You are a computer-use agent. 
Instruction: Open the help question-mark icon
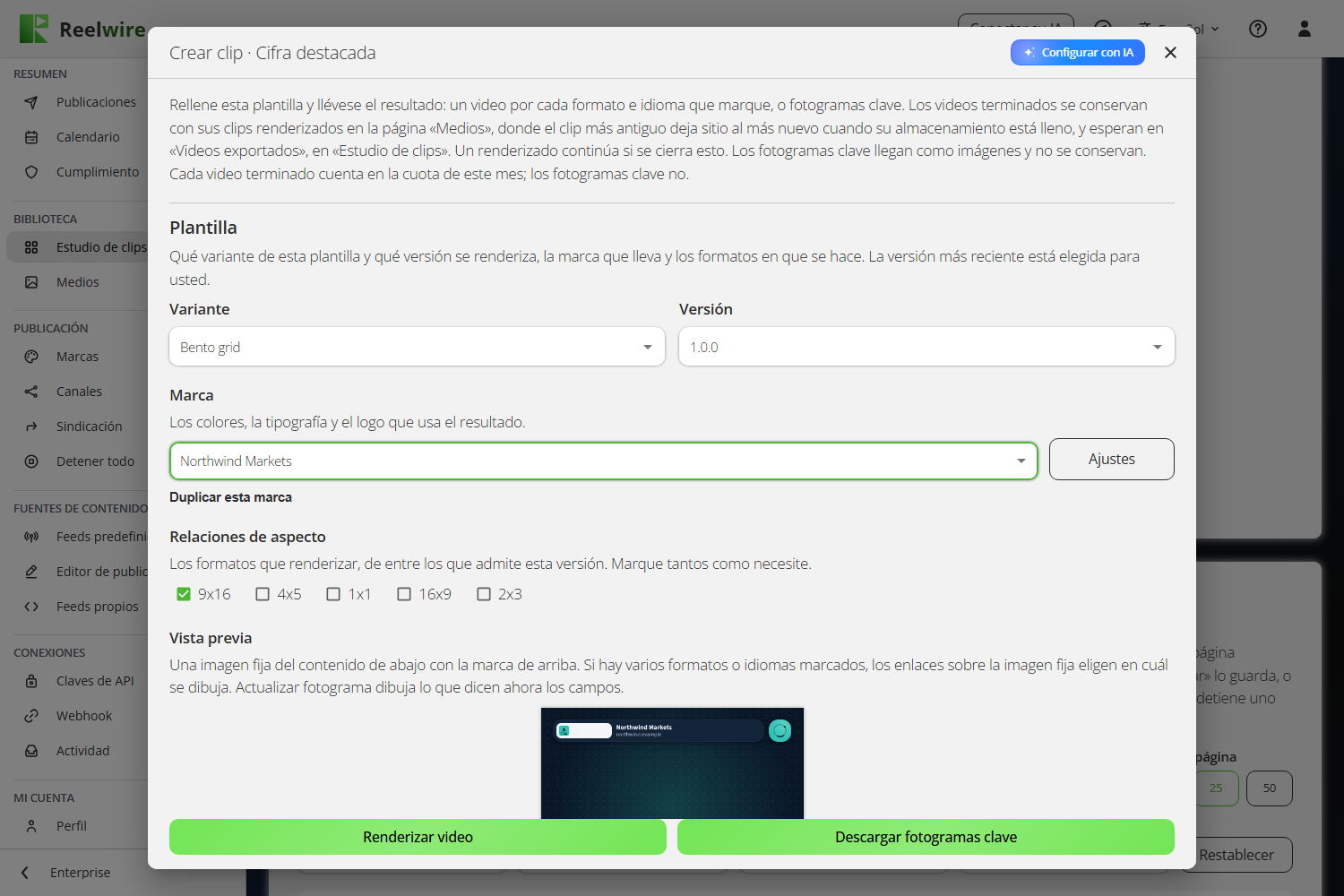tap(1258, 29)
